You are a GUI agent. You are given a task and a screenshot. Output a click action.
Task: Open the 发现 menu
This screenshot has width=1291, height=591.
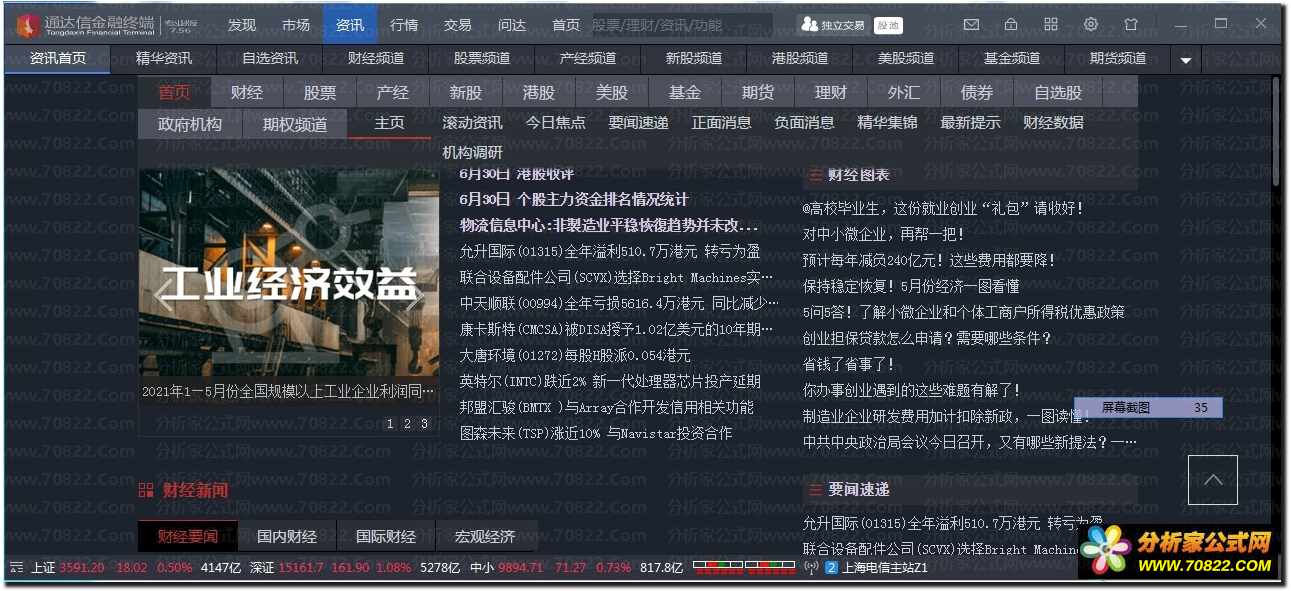[x=242, y=25]
